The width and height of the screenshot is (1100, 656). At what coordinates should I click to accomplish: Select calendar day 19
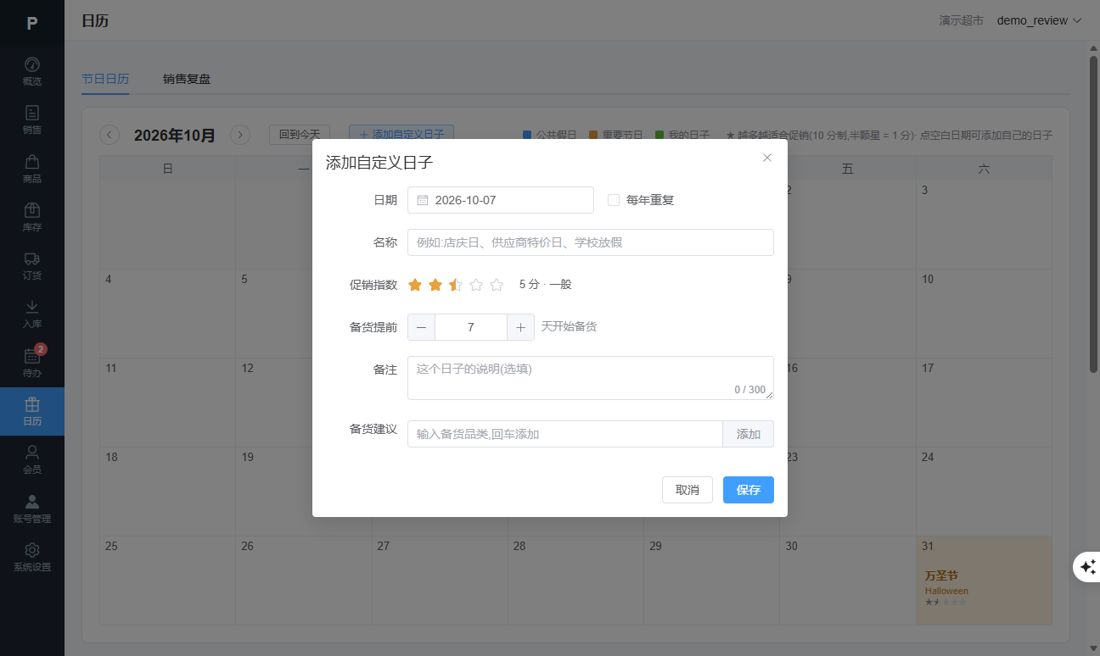274,492
